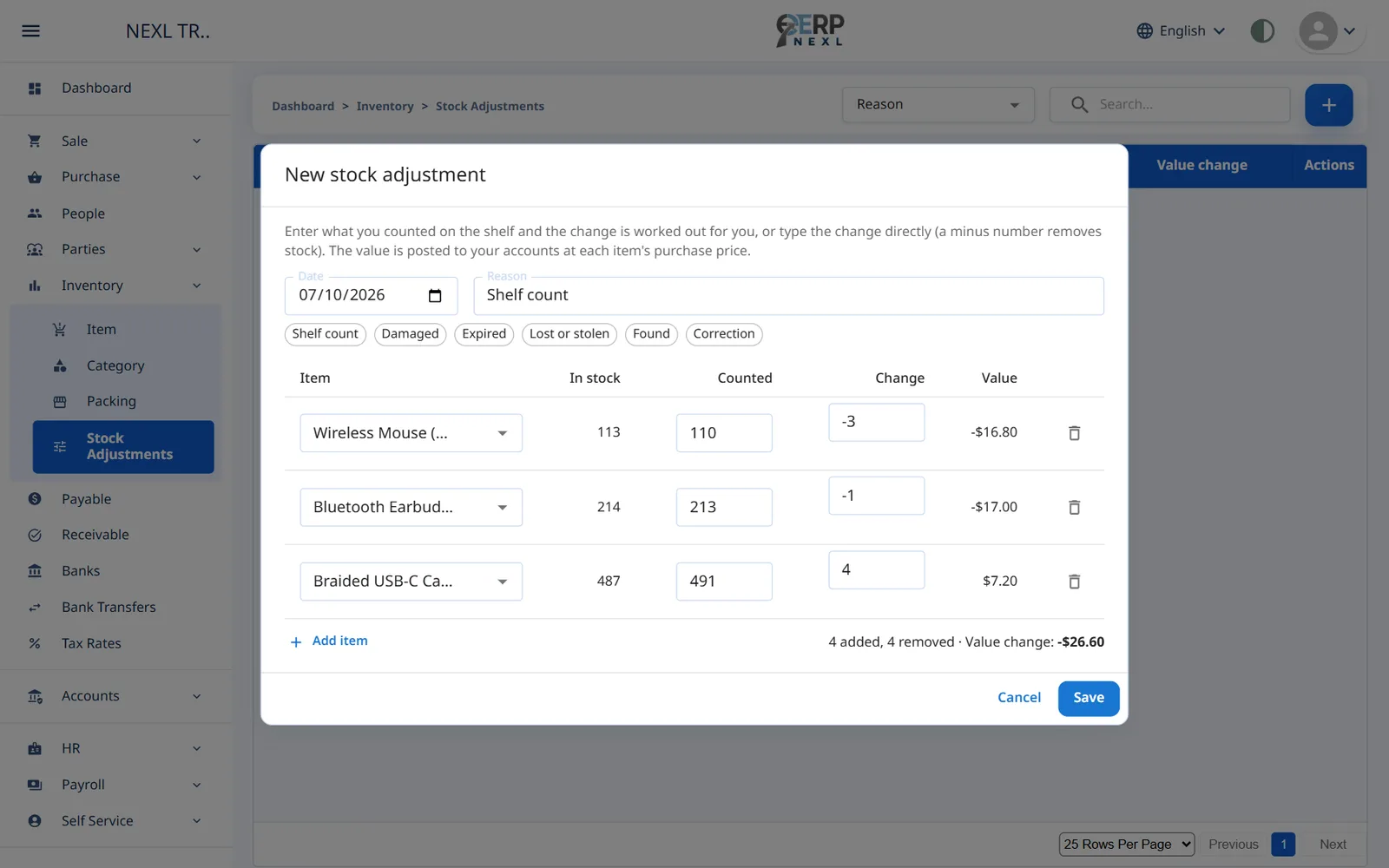Viewport: 1389px width, 868px height.
Task: Click the Packing box icon
Action: click(60, 402)
